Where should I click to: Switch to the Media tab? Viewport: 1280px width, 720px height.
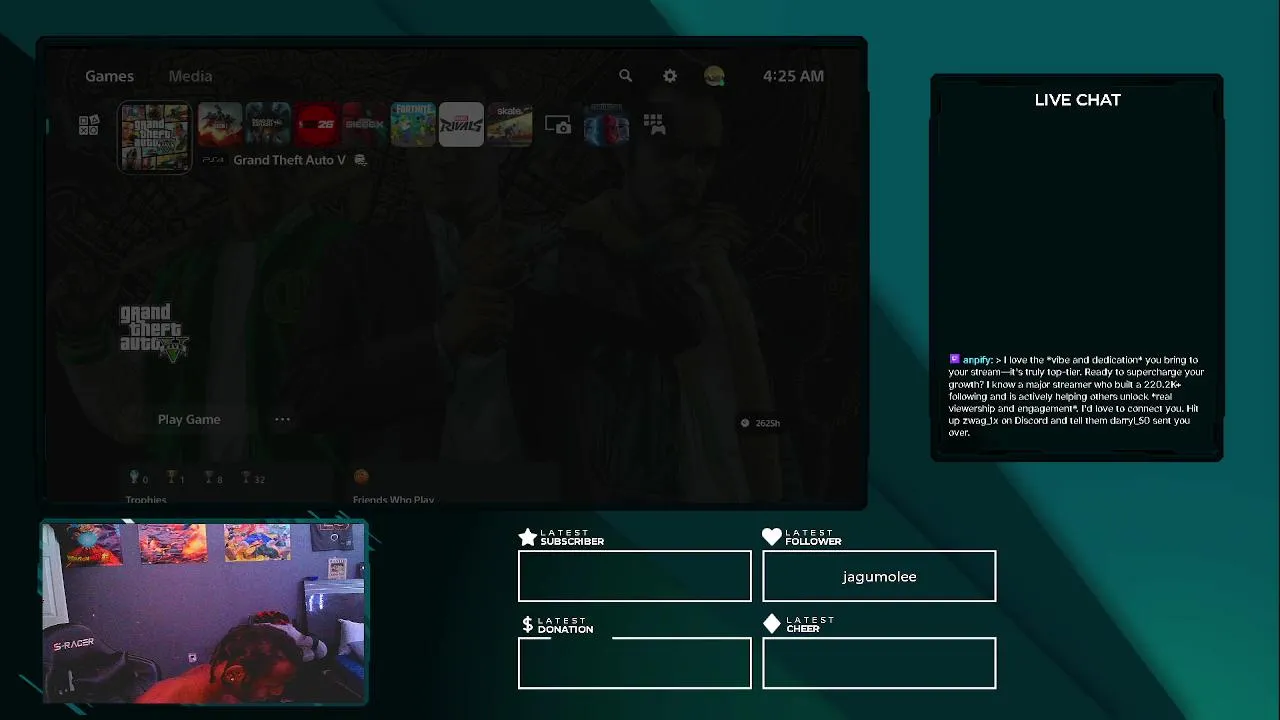(x=190, y=76)
